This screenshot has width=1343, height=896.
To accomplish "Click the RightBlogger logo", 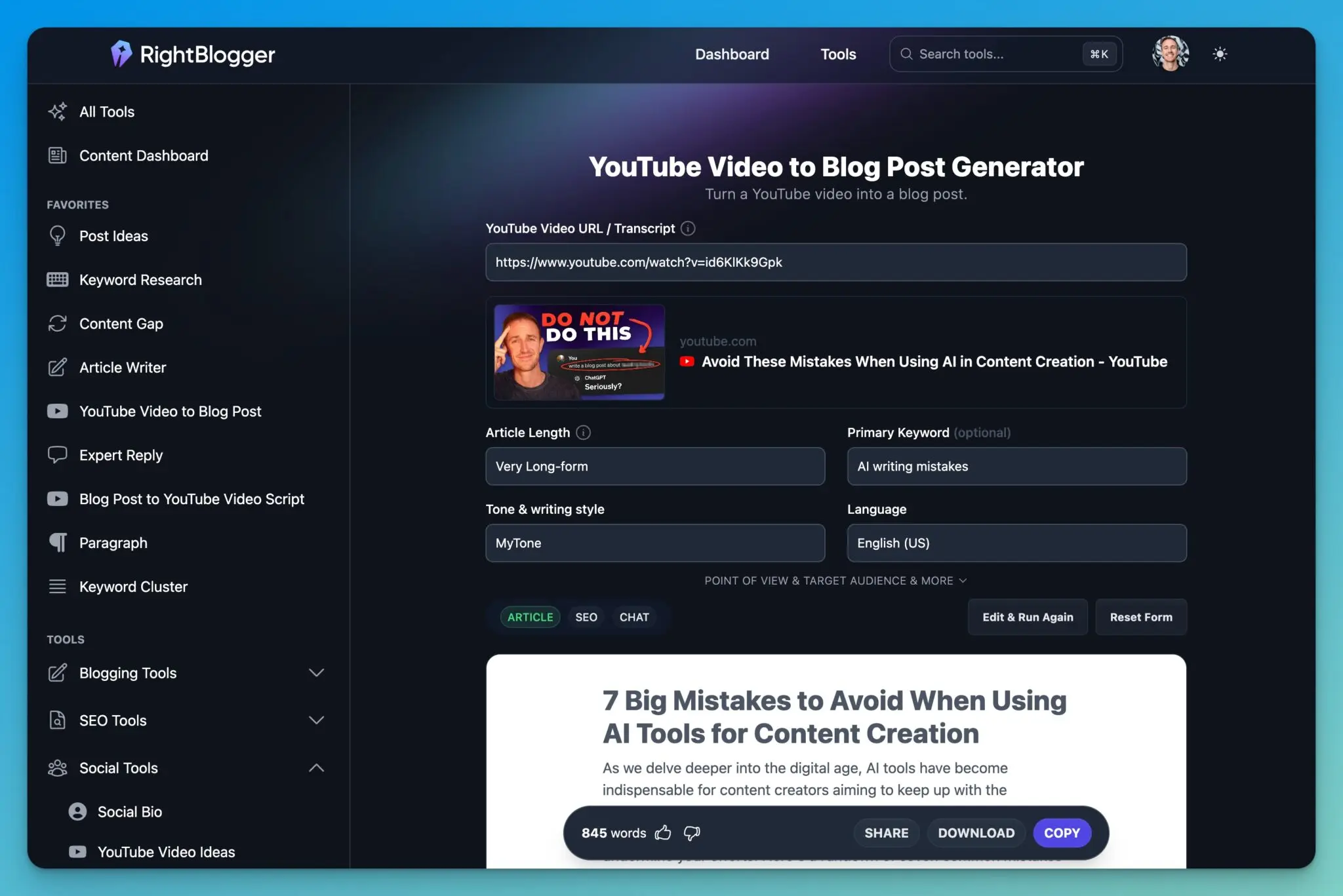I will tap(191, 54).
